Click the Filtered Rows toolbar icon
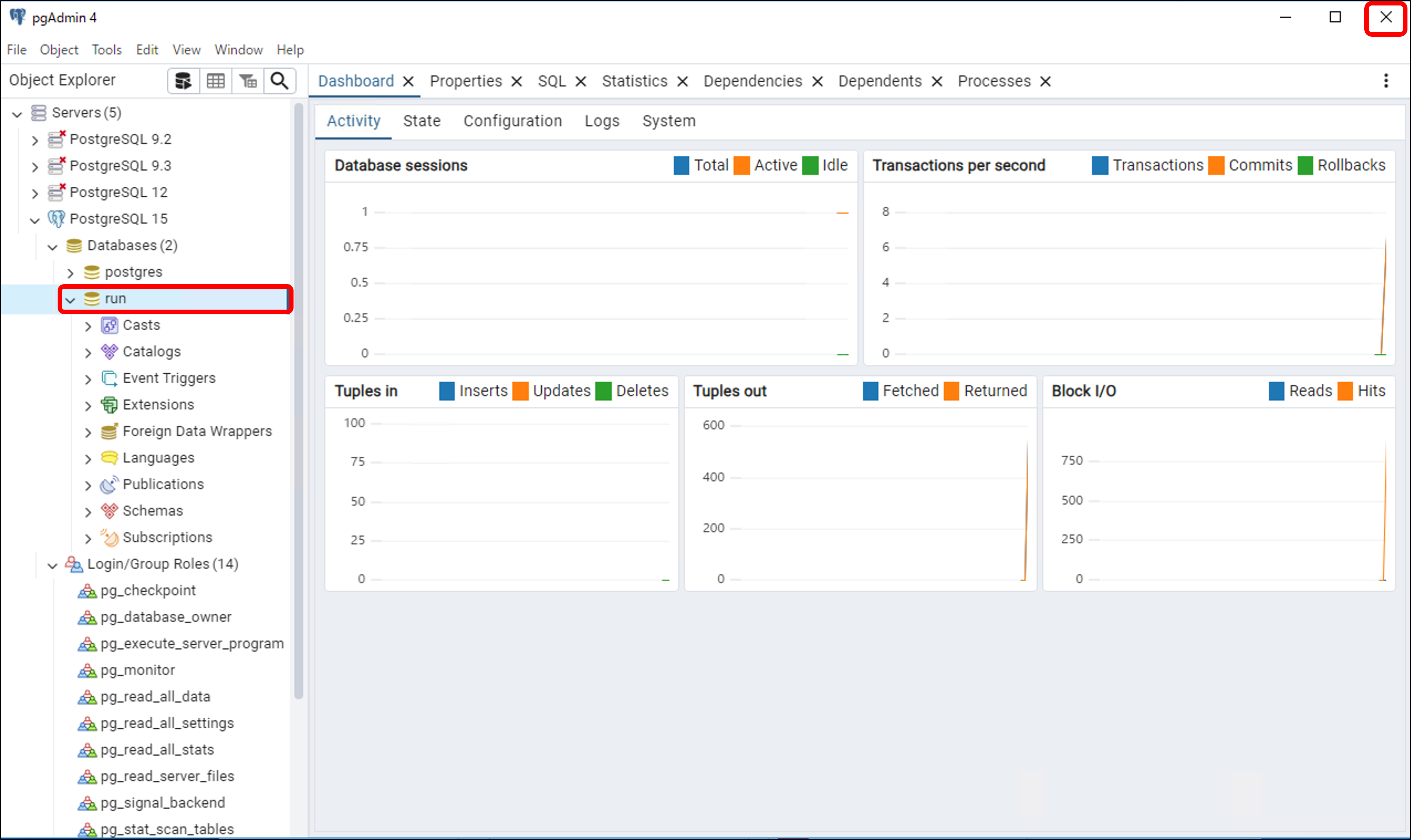The height and width of the screenshot is (840, 1411). [x=248, y=81]
